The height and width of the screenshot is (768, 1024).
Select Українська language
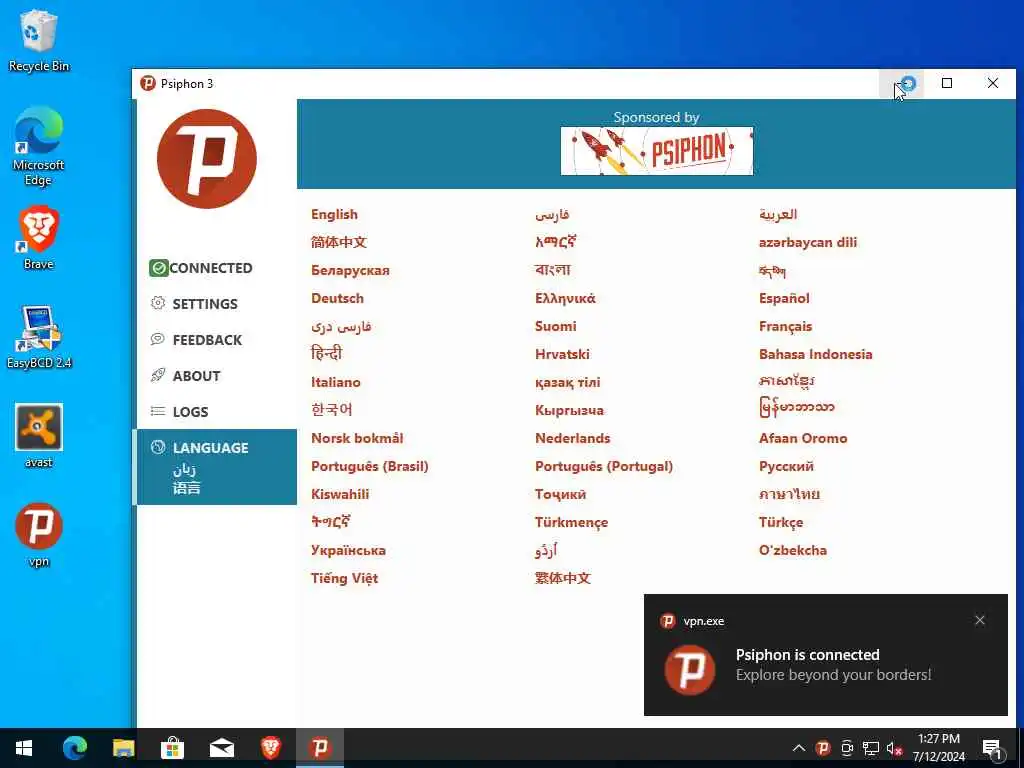pos(348,551)
